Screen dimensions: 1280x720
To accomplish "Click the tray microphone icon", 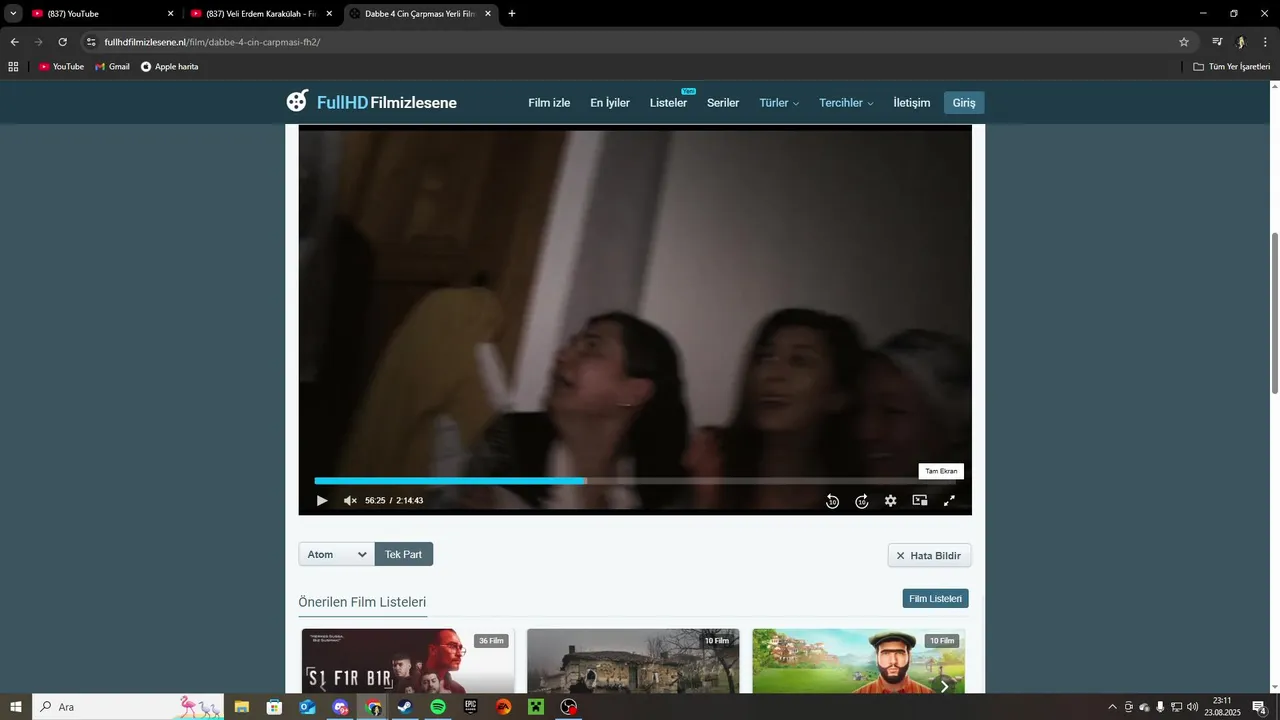I will [x=1160, y=707].
